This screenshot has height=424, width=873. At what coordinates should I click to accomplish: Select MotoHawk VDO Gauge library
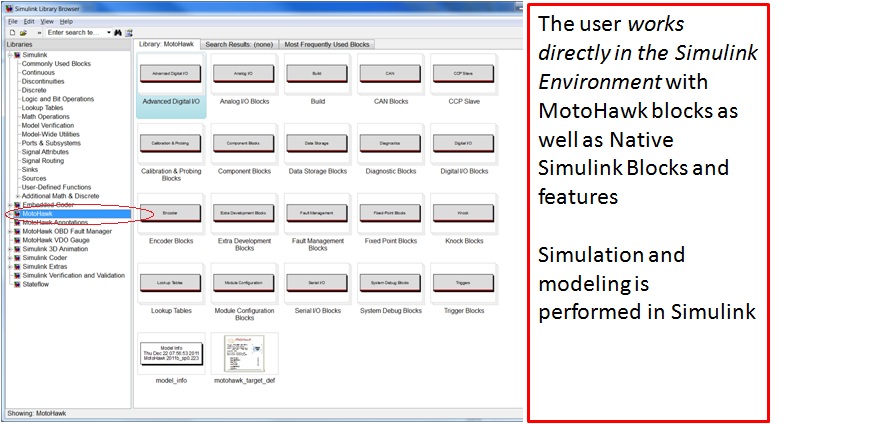[55, 240]
